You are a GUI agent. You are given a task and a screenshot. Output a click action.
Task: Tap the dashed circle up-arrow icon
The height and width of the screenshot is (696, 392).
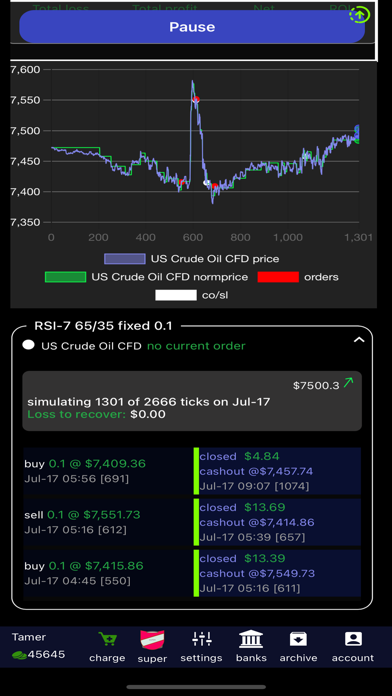(359, 15)
